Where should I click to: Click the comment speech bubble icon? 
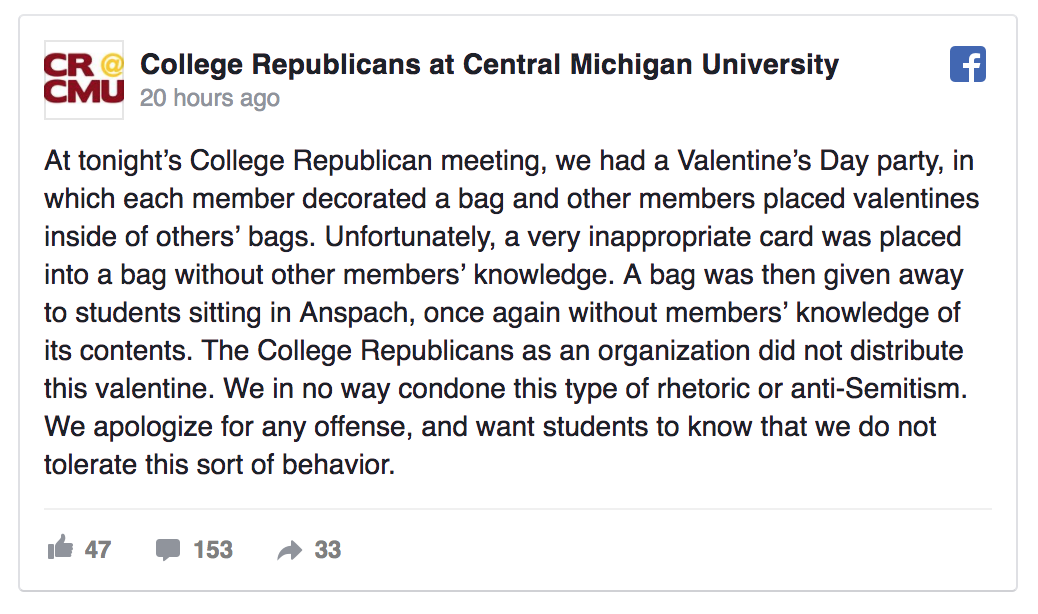167,550
